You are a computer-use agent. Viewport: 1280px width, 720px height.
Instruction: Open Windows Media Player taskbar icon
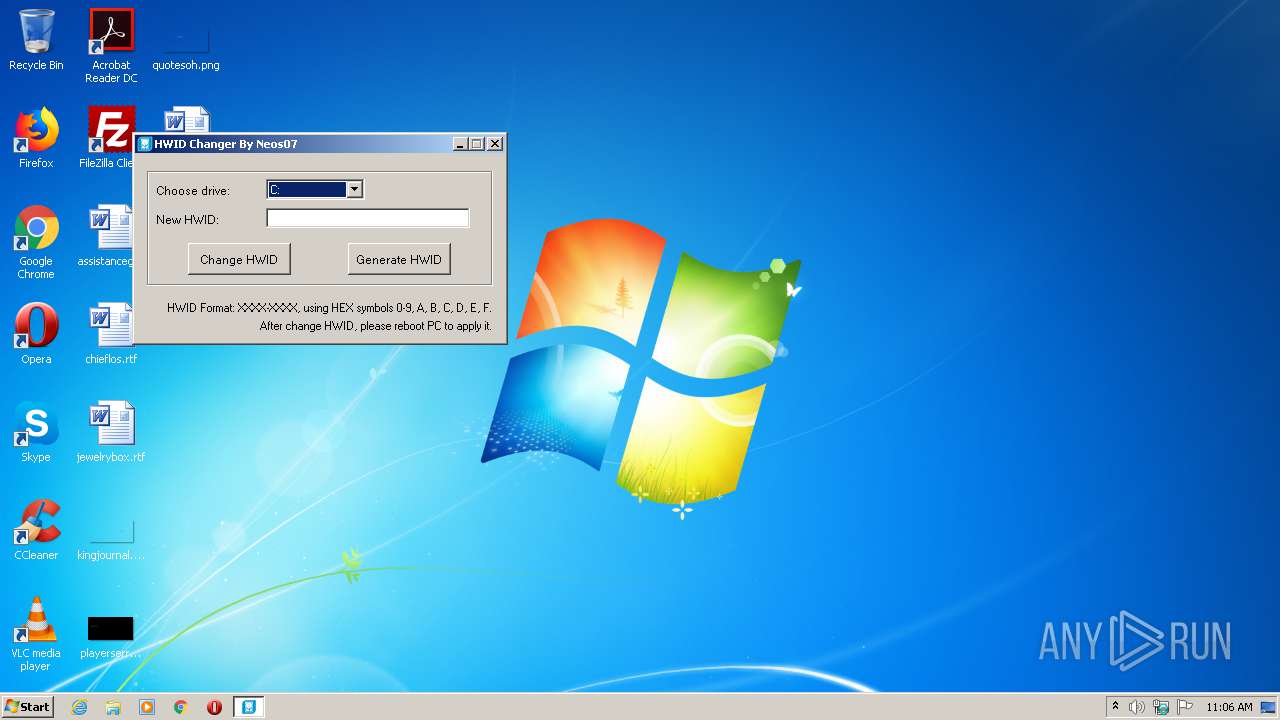click(x=147, y=707)
